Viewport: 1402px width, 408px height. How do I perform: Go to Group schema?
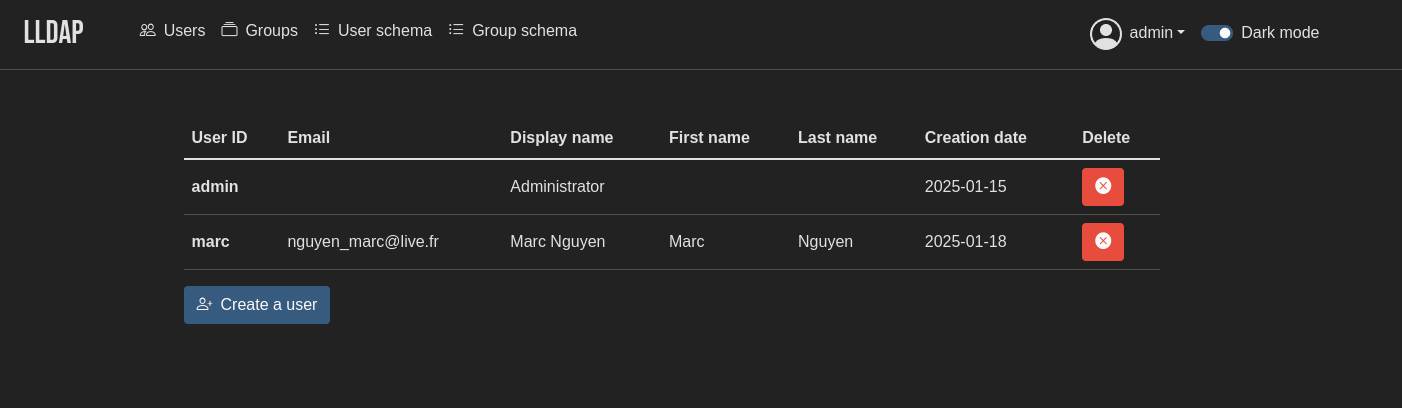[524, 31]
